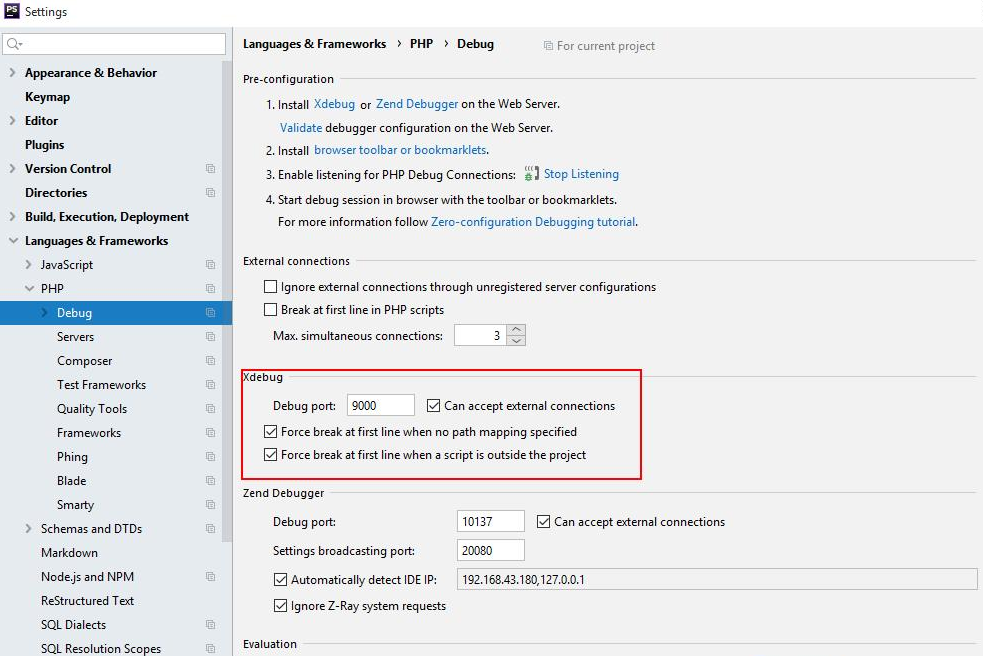
Task: Collapse Languages & Frameworks section
Action: tap(13, 241)
